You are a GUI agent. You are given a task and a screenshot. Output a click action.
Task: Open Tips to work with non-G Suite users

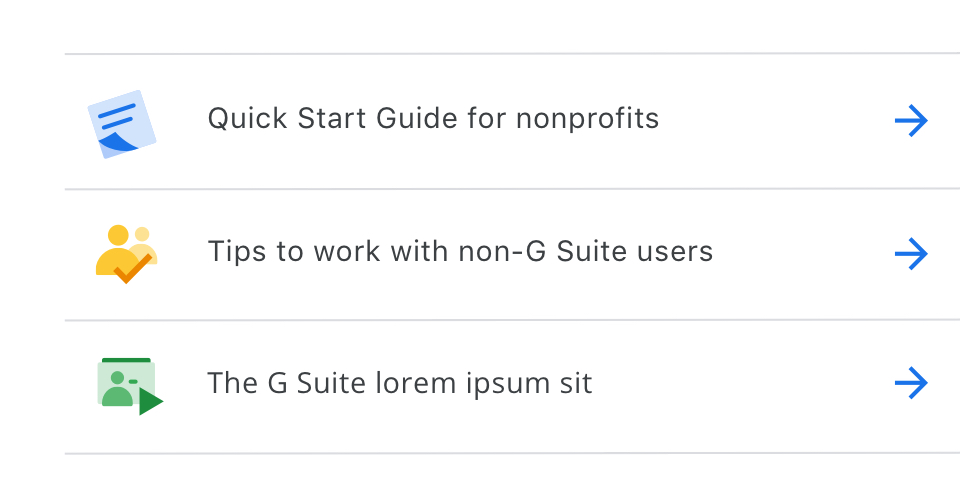[x=460, y=251]
